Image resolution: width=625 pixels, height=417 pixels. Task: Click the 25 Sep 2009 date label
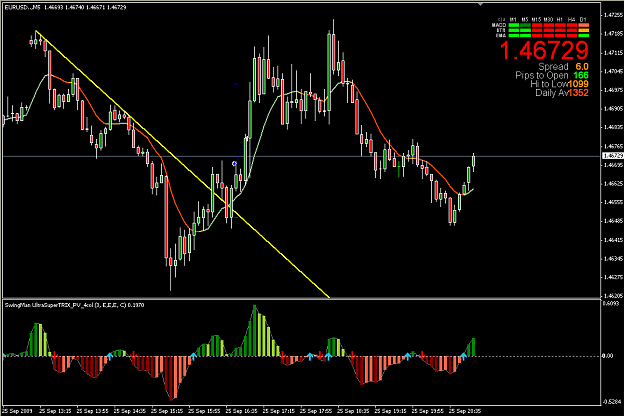click(x=17, y=410)
